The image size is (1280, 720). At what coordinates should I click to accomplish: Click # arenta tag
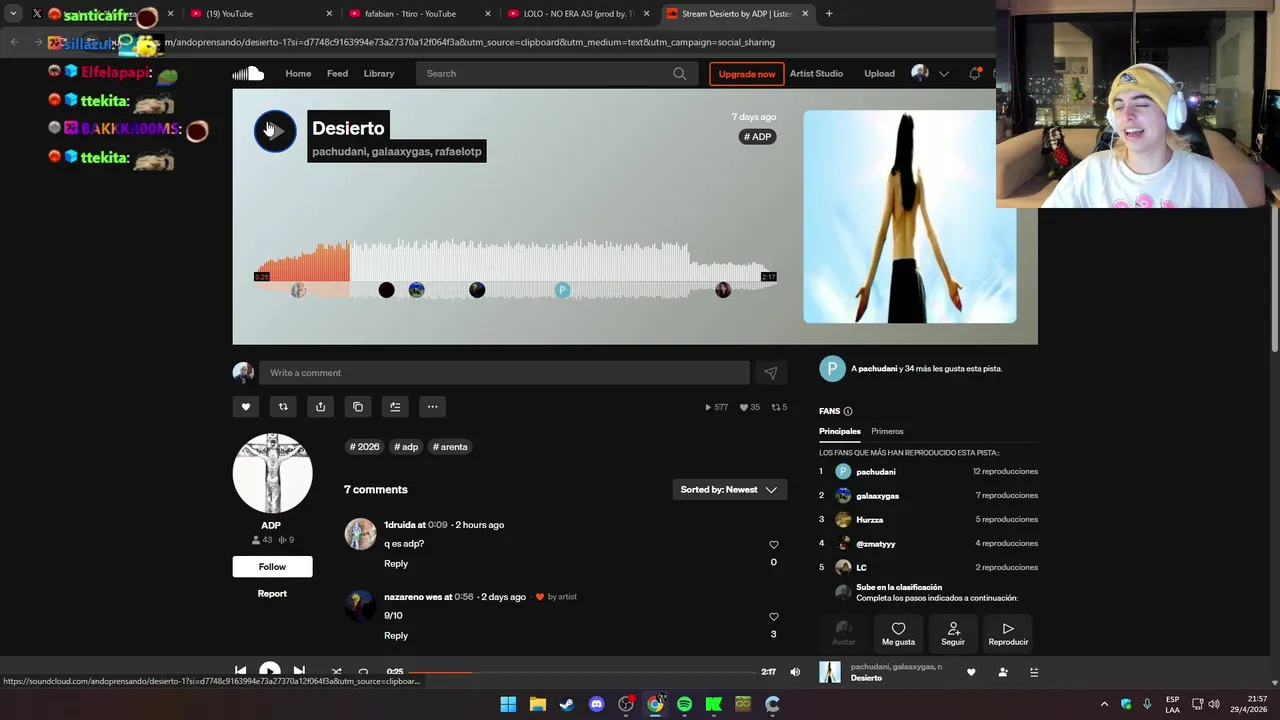coord(450,447)
